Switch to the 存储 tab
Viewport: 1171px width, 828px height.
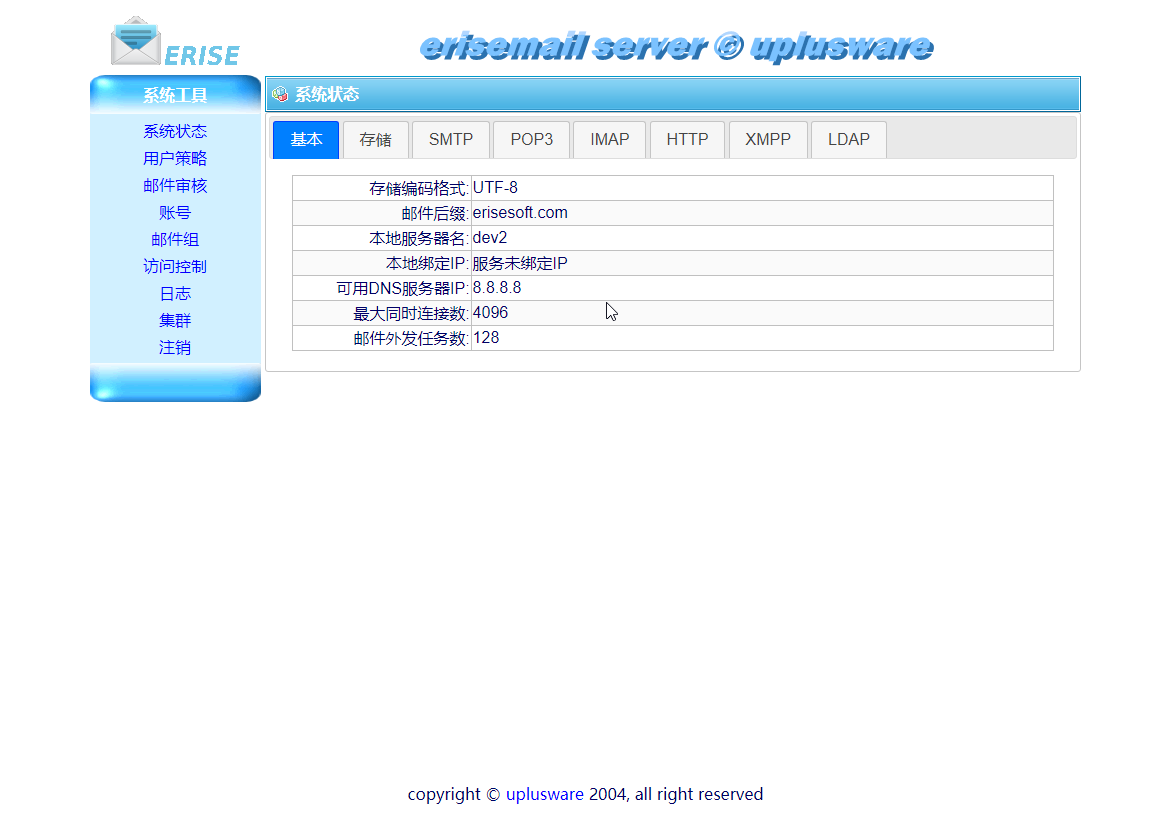coord(376,140)
